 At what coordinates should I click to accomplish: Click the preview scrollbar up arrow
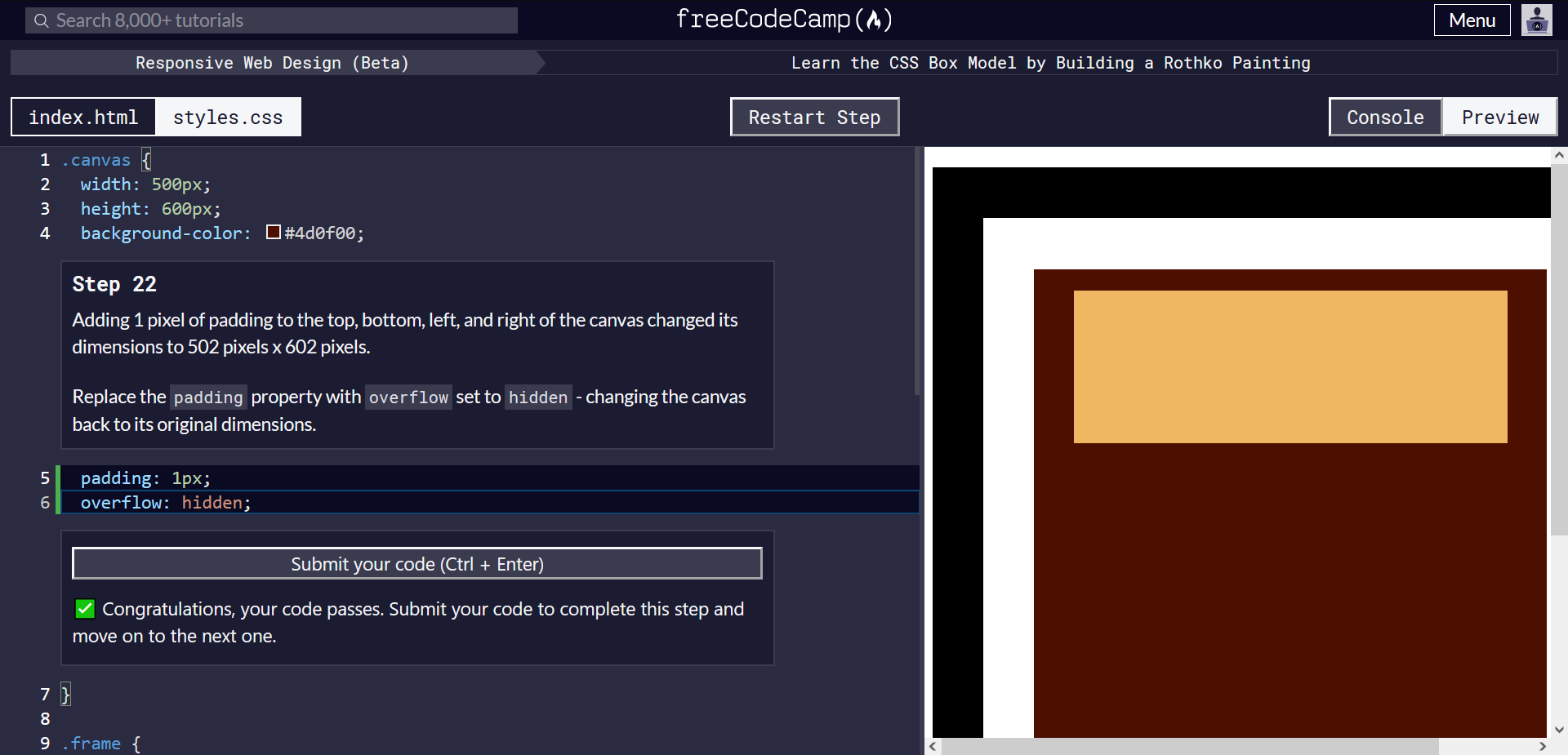(1561, 155)
